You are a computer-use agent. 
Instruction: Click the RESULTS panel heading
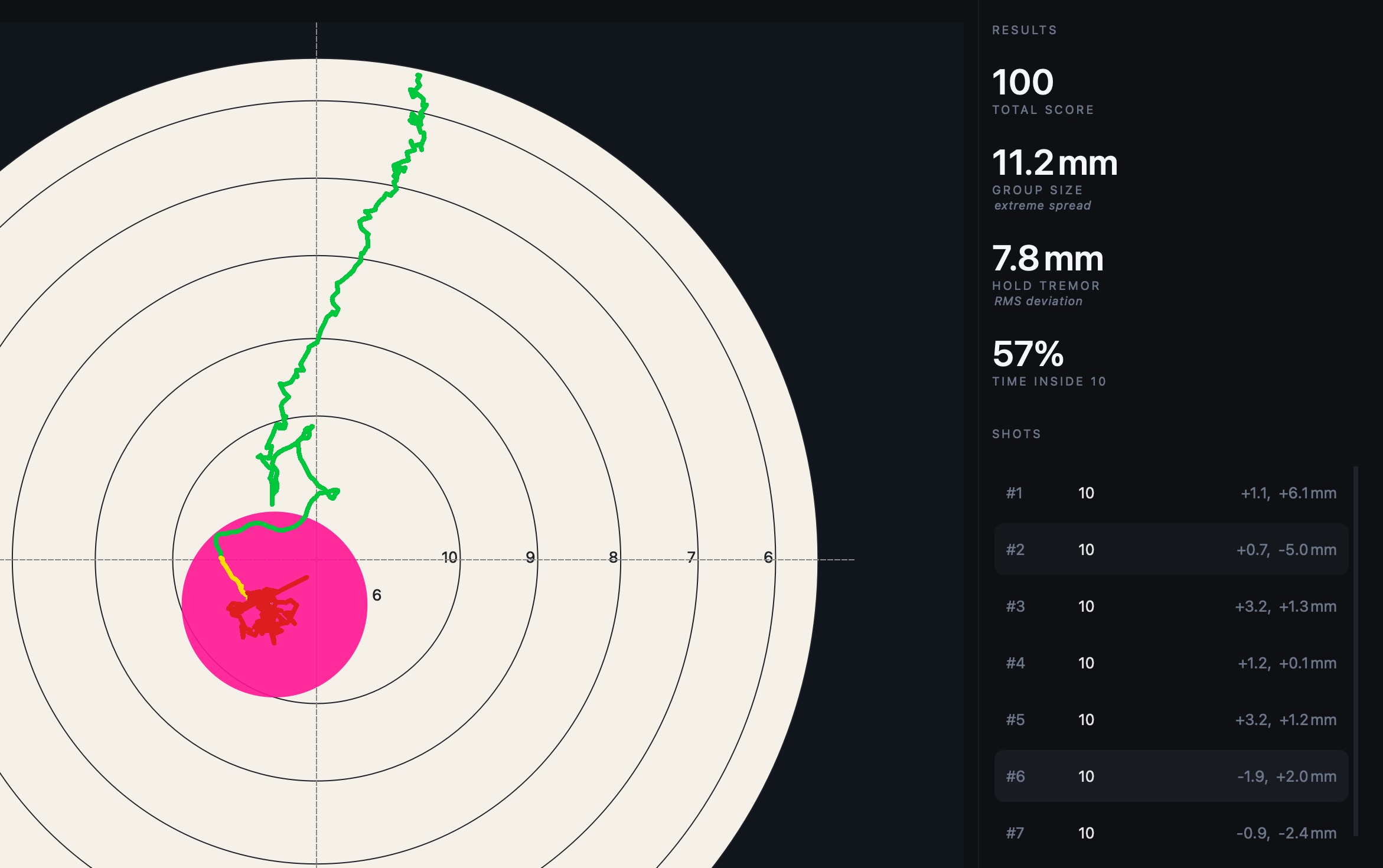[x=1025, y=30]
